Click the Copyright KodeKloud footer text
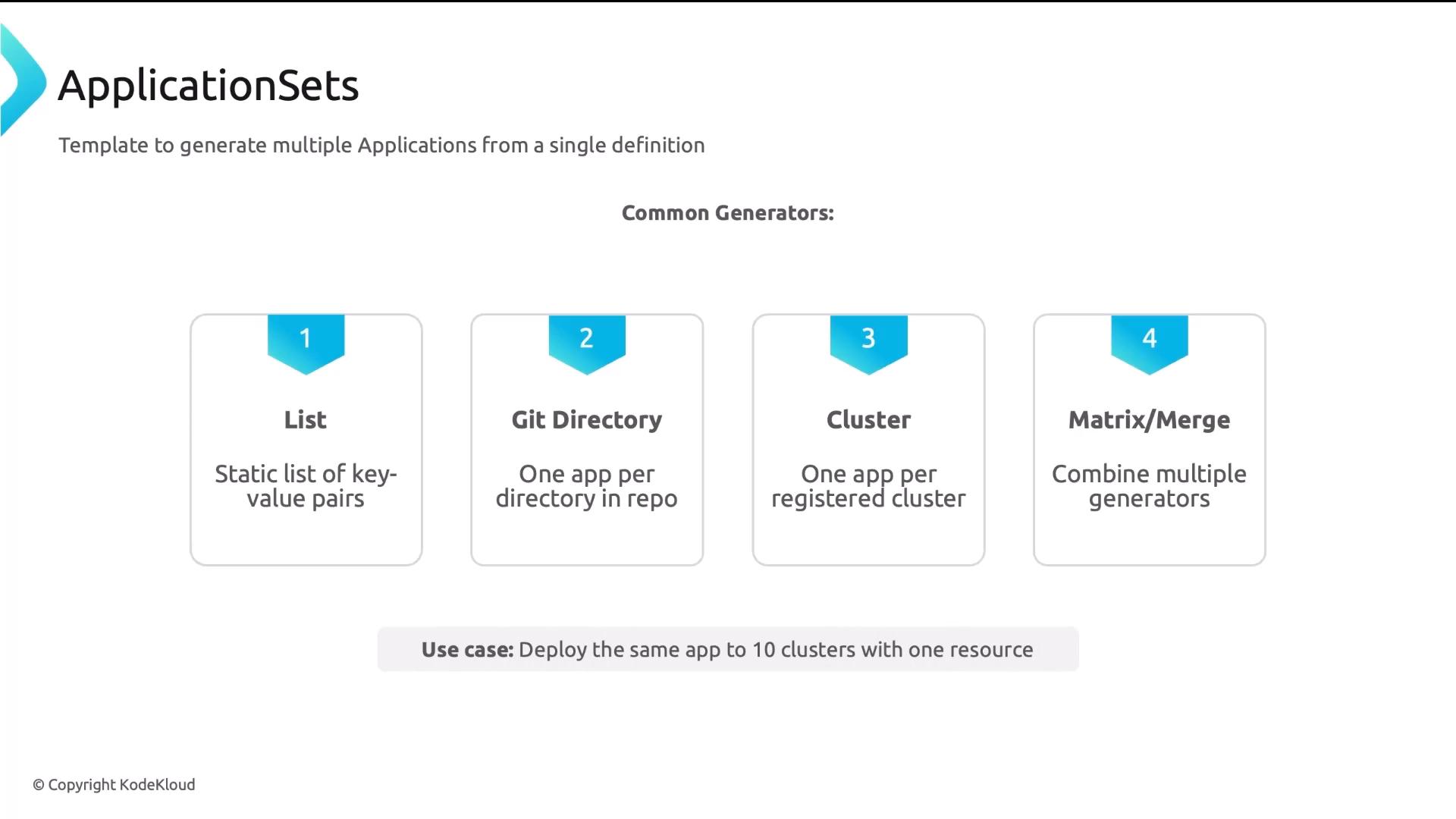This screenshot has height=819, width=1456. coord(114,785)
